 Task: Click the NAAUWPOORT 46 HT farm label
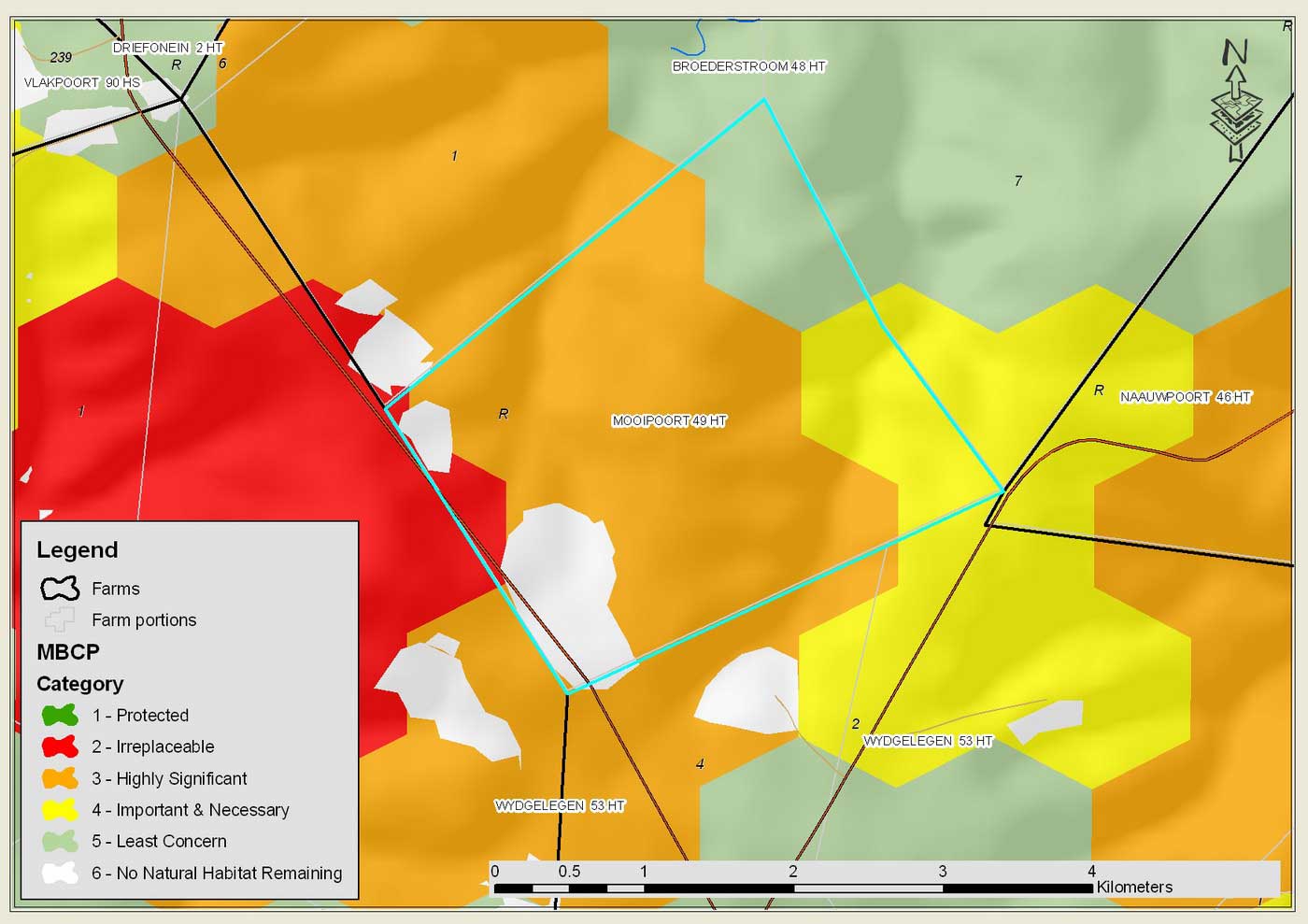1185,397
